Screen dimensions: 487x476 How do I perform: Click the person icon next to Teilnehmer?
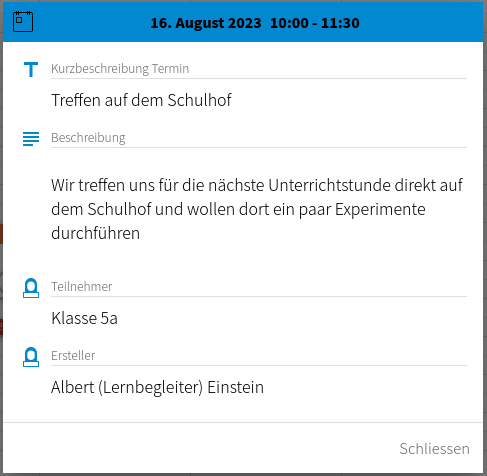point(31,288)
